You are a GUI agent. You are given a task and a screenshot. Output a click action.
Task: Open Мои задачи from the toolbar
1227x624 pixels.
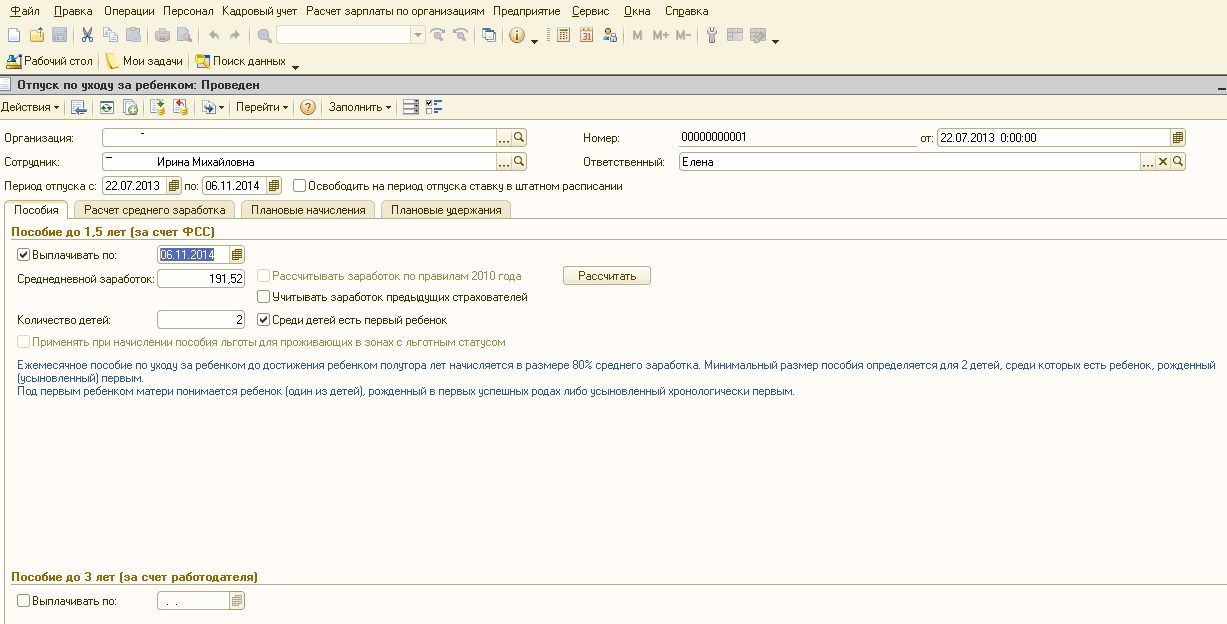click(145, 62)
